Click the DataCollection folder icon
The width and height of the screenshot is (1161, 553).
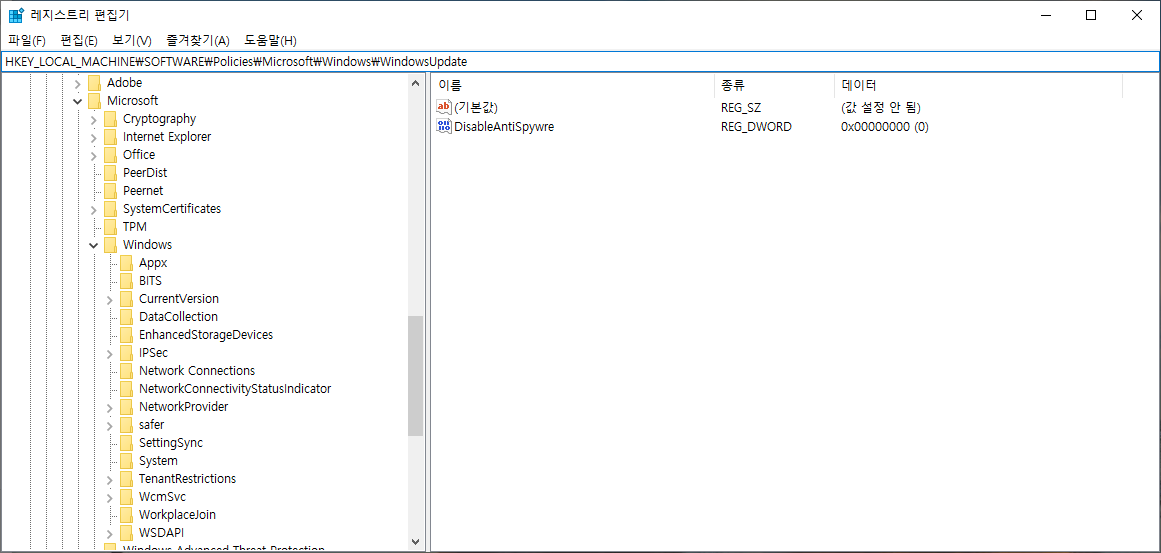coord(127,317)
